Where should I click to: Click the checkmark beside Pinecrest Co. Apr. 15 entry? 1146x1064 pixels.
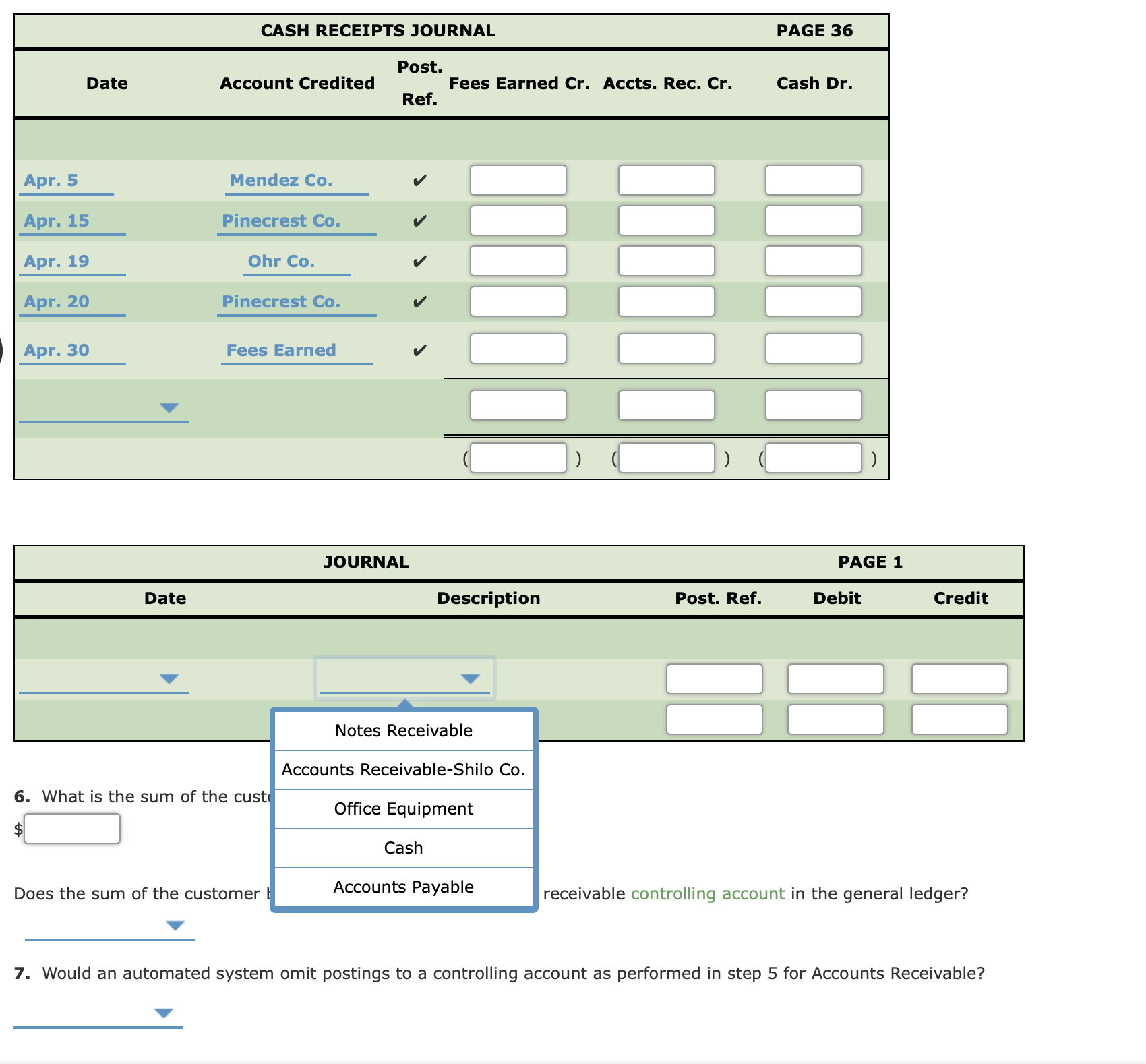419,220
